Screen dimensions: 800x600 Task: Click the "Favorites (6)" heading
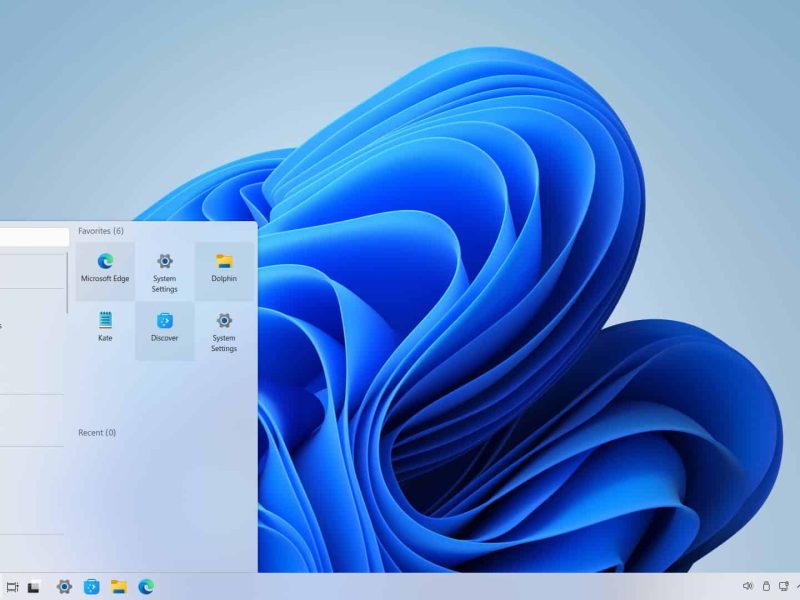coord(101,231)
